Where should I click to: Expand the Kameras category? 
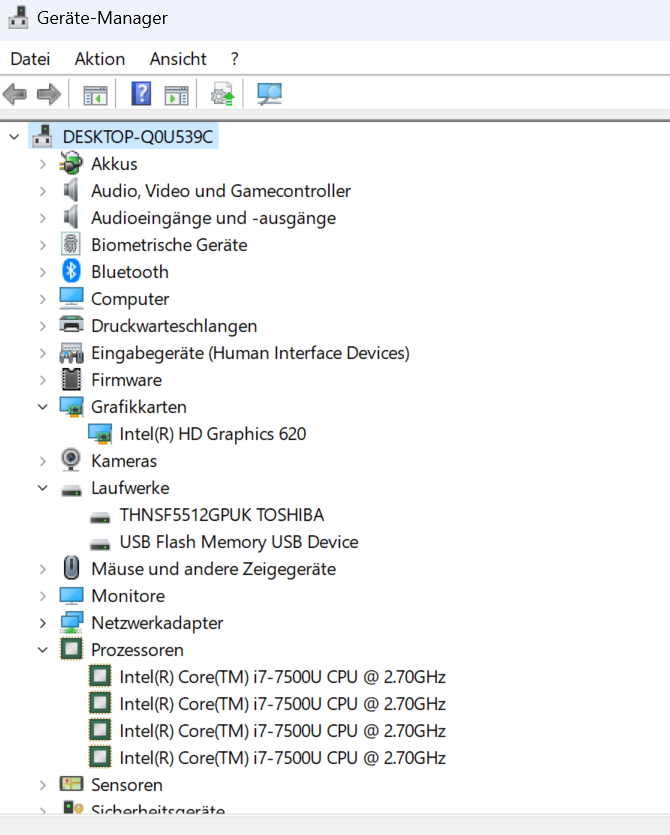coord(43,461)
